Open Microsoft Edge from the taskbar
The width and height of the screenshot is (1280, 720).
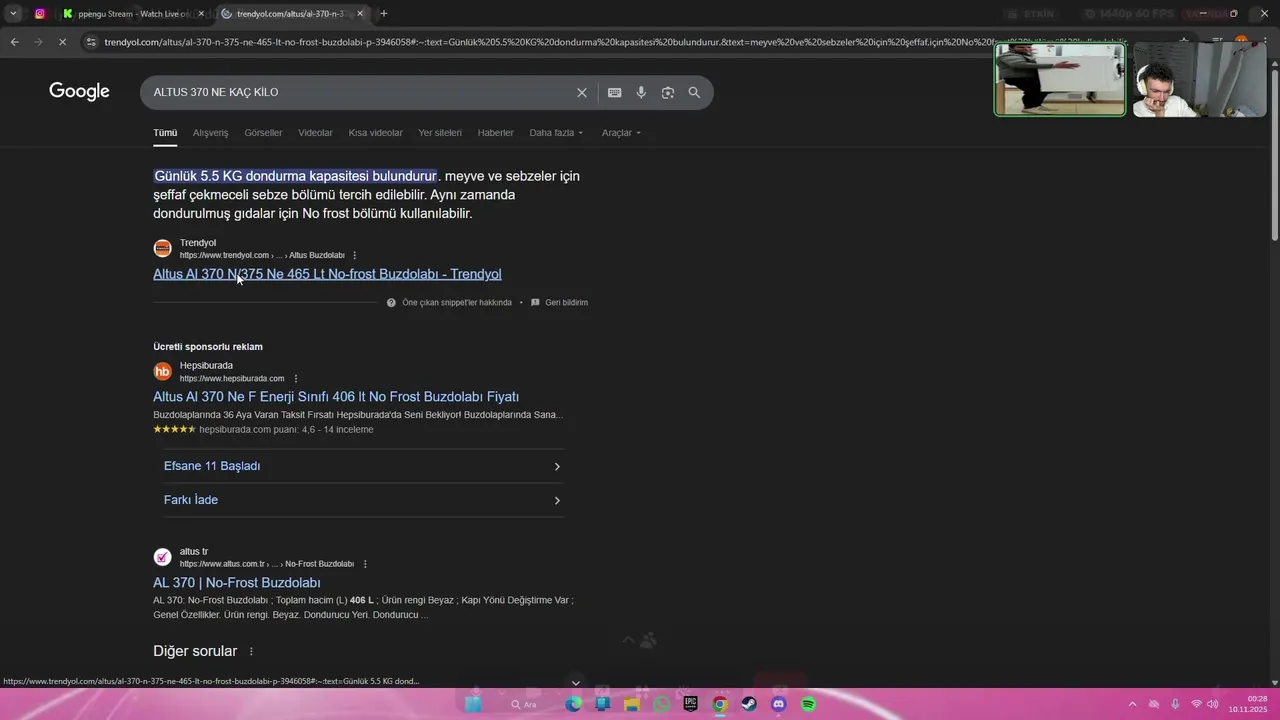pyautogui.click(x=573, y=704)
